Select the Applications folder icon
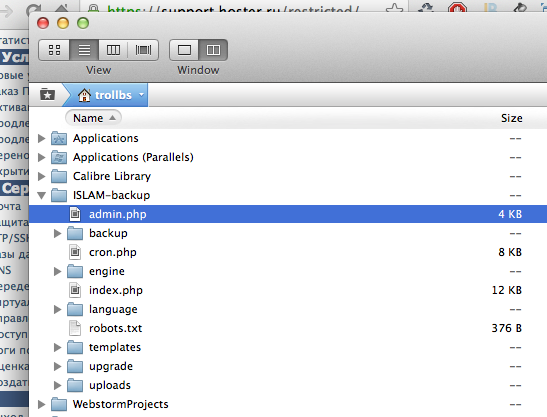Viewport: 547px width, 417px height. [59, 139]
